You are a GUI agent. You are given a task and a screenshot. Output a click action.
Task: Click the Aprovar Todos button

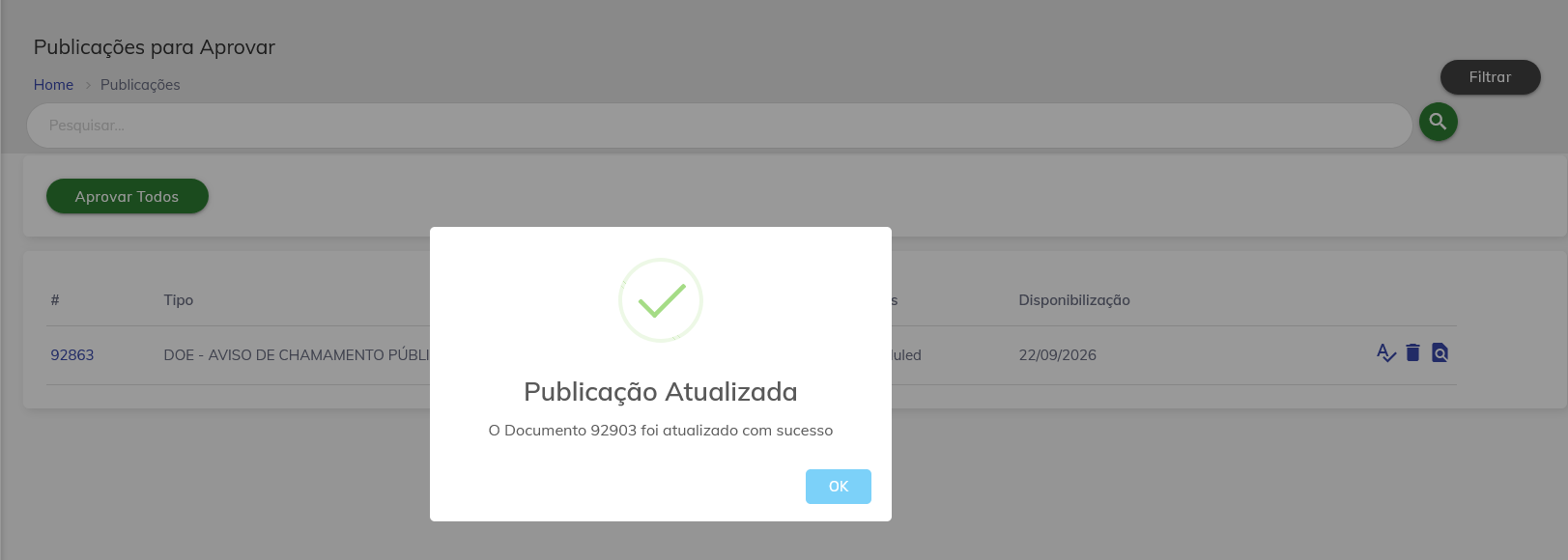pos(128,196)
